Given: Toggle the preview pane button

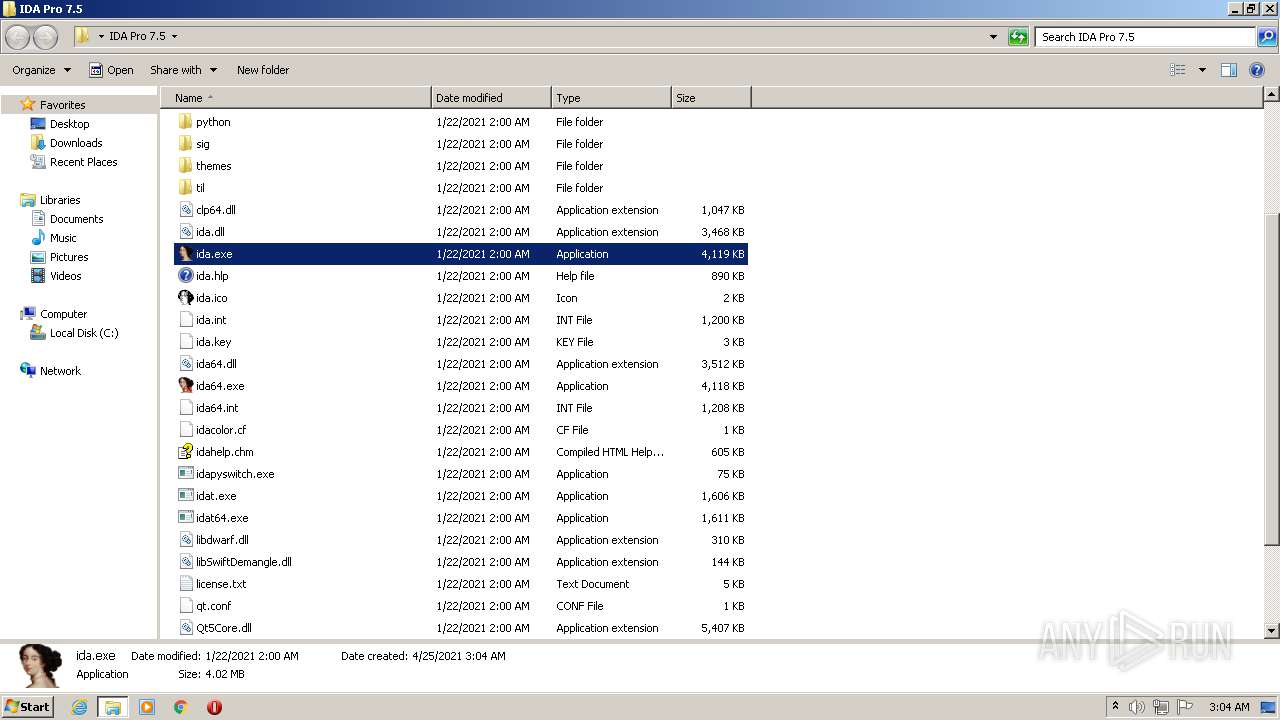Looking at the screenshot, I should tap(1229, 70).
